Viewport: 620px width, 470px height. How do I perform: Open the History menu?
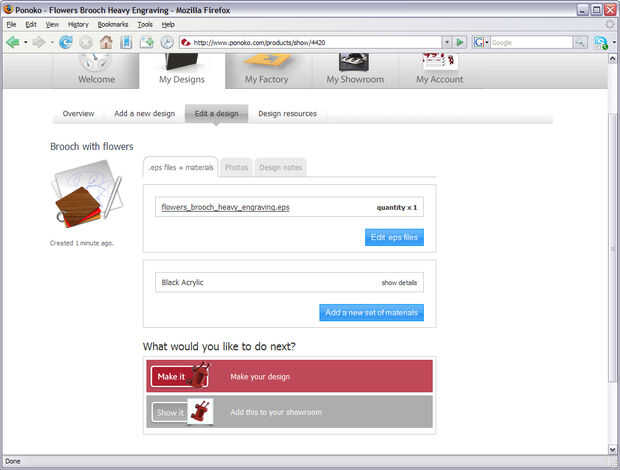(x=78, y=25)
